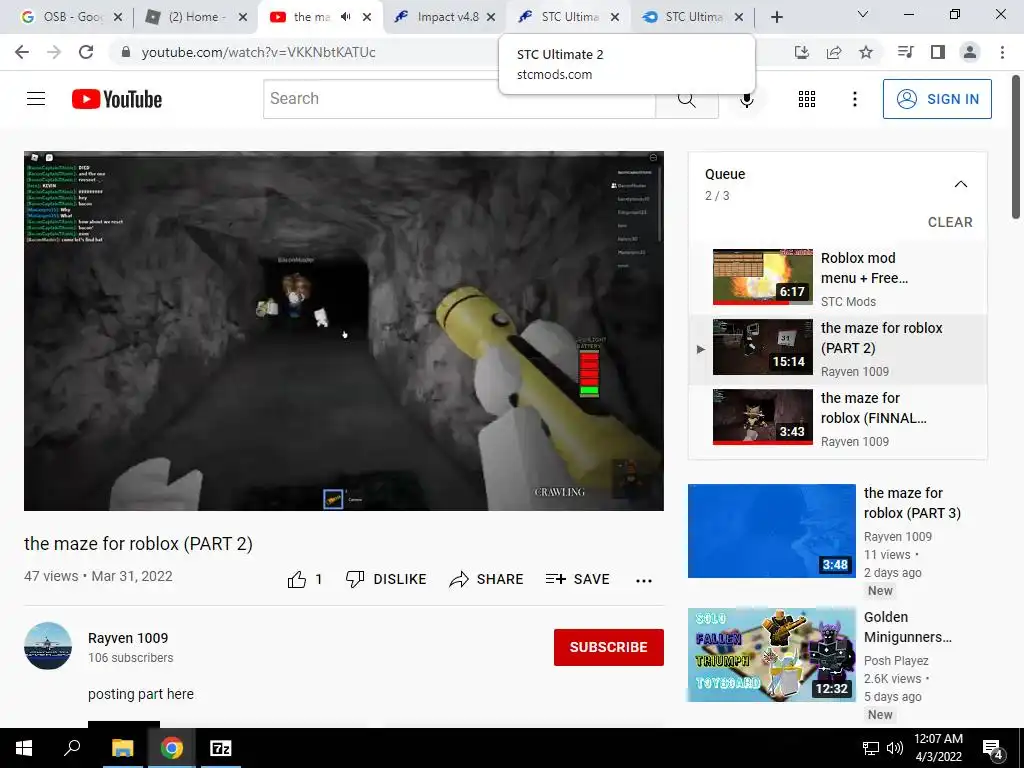This screenshot has width=1024, height=768.
Task: Open Rayven 1009 channel name link
Action: (128, 638)
